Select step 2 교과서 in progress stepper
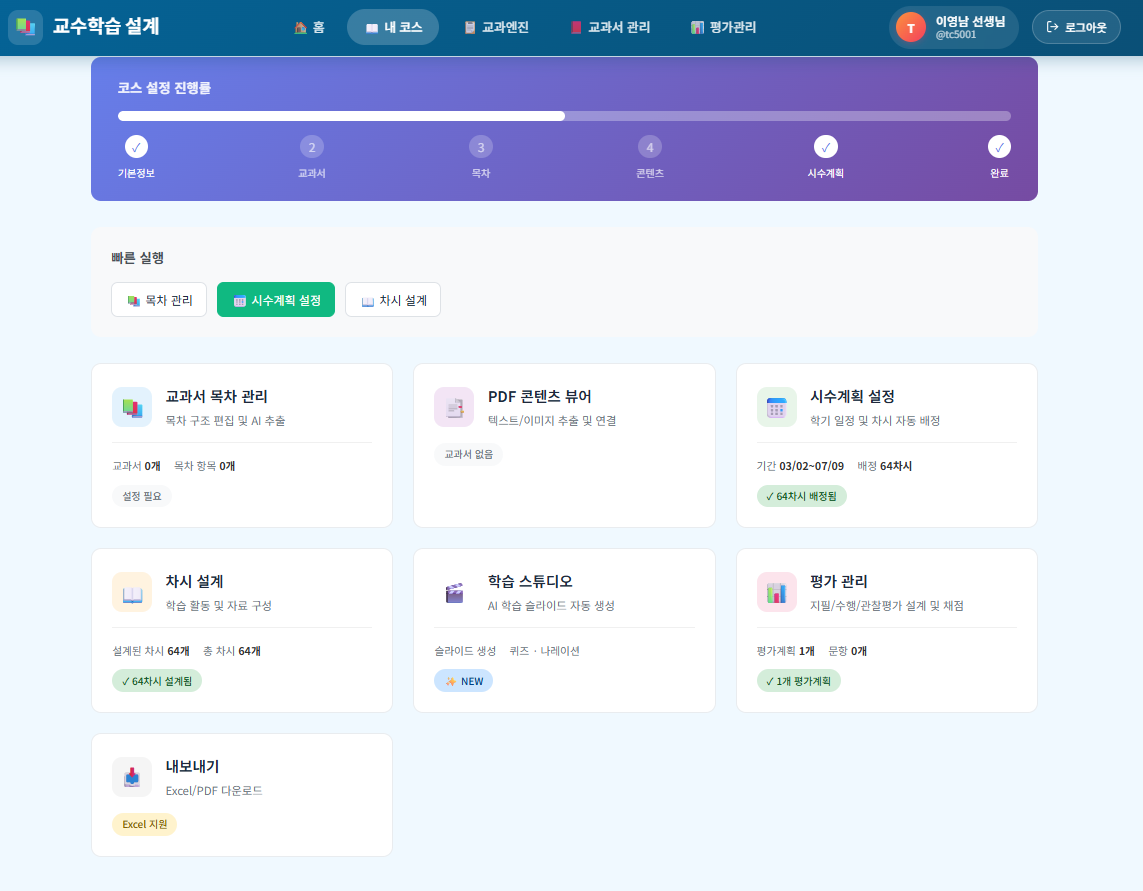 point(311,147)
